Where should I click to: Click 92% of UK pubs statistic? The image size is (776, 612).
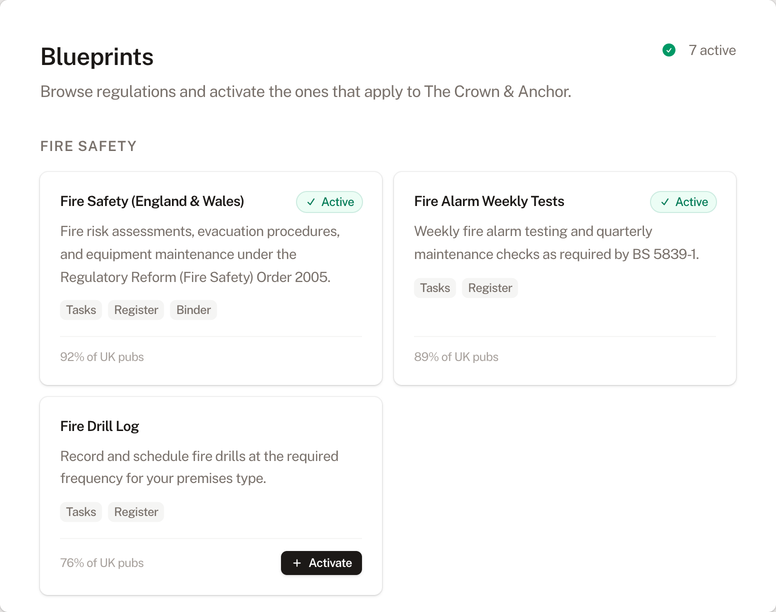pos(102,357)
